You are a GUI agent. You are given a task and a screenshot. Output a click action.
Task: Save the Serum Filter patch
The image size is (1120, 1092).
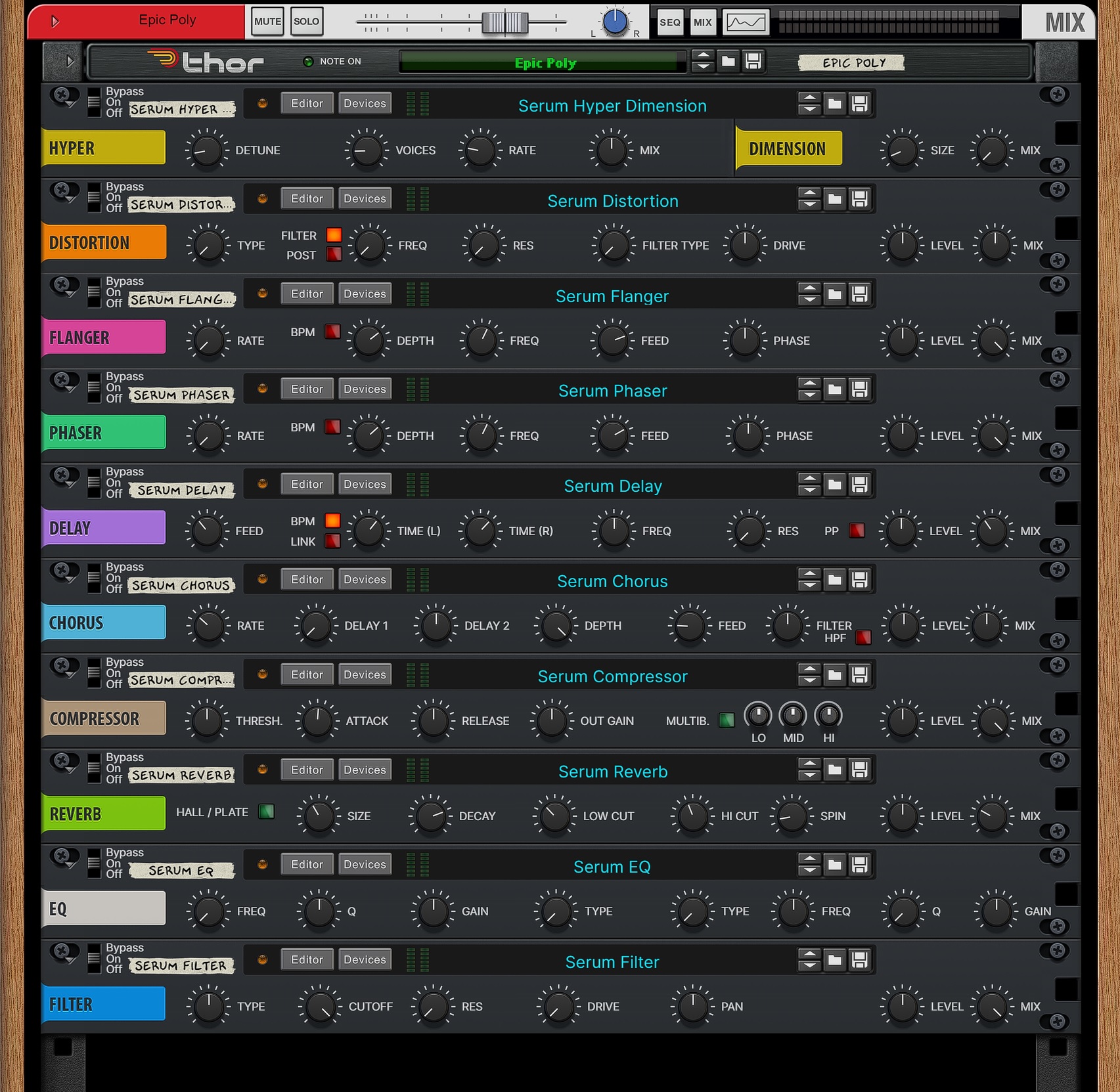859,960
